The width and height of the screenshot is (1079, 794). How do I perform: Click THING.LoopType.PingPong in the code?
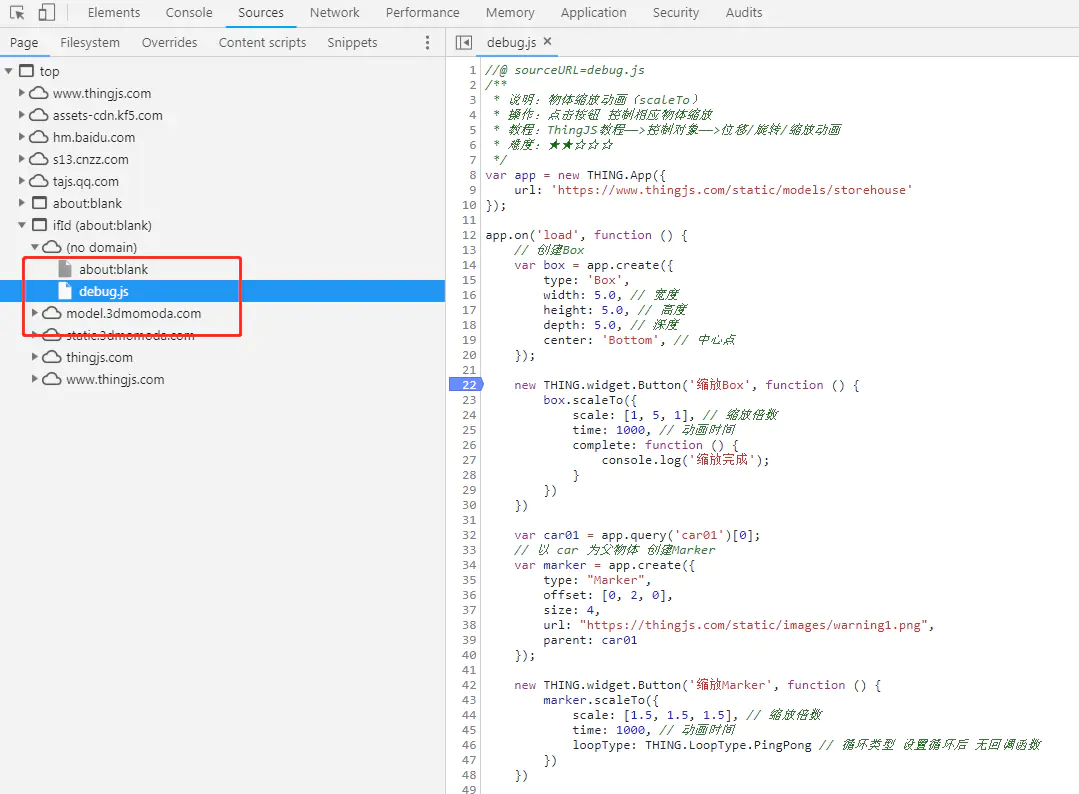(728, 745)
